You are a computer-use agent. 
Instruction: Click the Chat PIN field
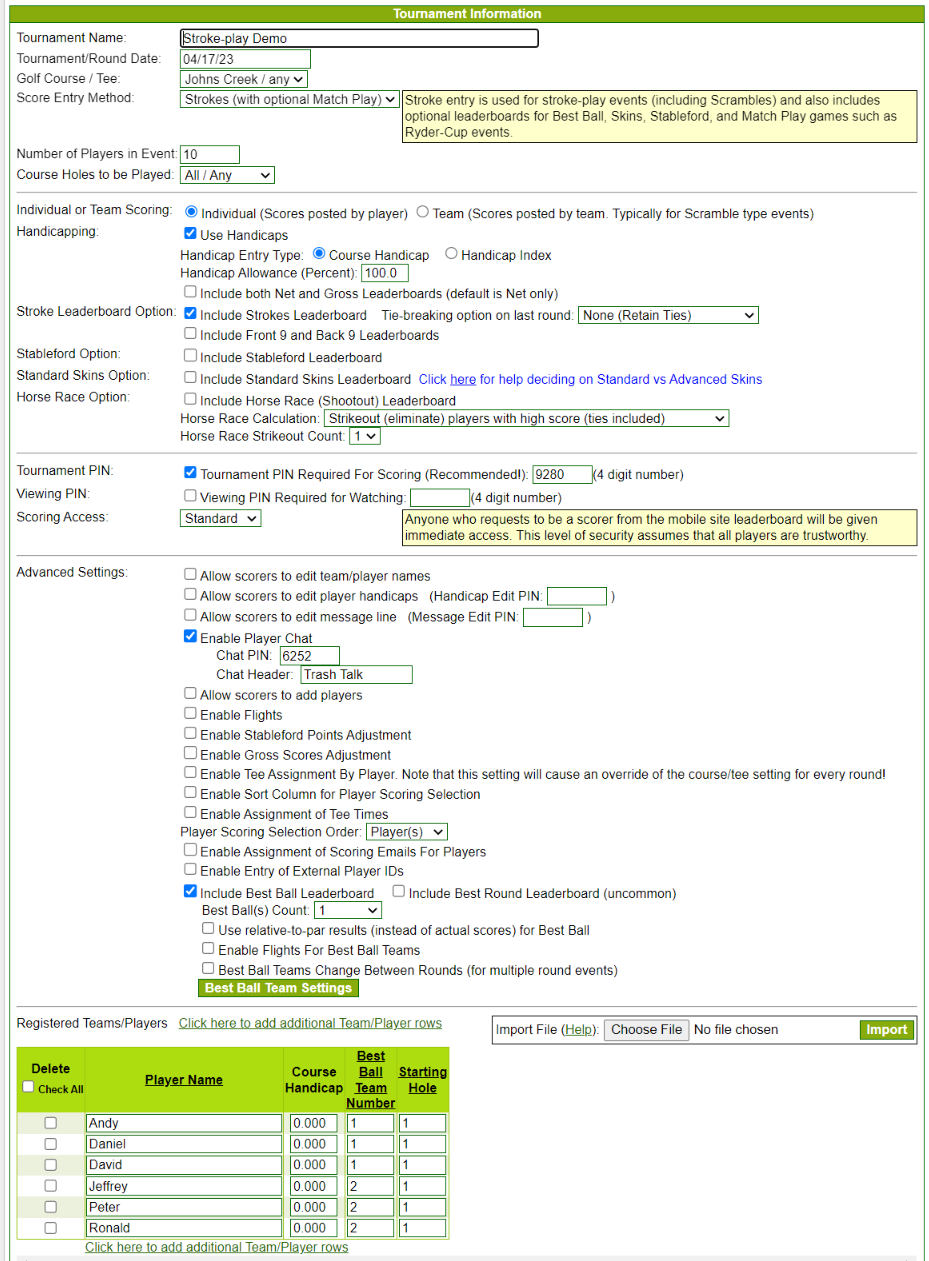(310, 656)
